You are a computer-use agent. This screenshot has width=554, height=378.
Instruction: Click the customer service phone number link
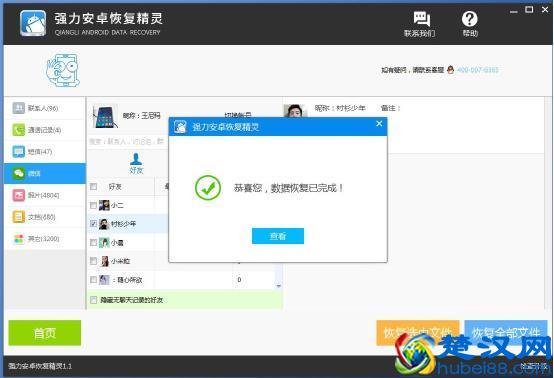click(x=478, y=70)
